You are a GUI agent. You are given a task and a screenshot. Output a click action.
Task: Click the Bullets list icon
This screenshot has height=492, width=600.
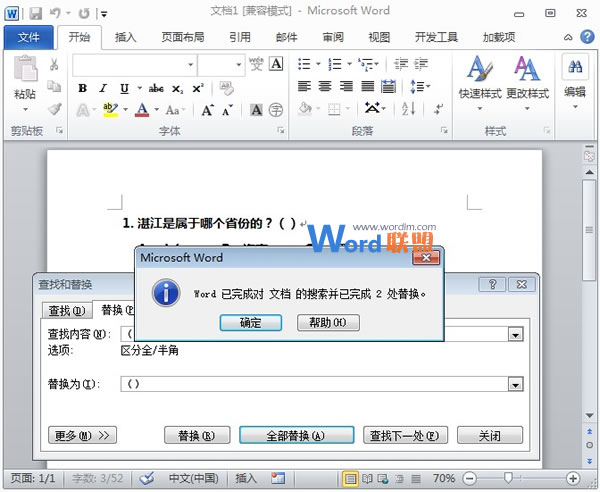pos(304,64)
